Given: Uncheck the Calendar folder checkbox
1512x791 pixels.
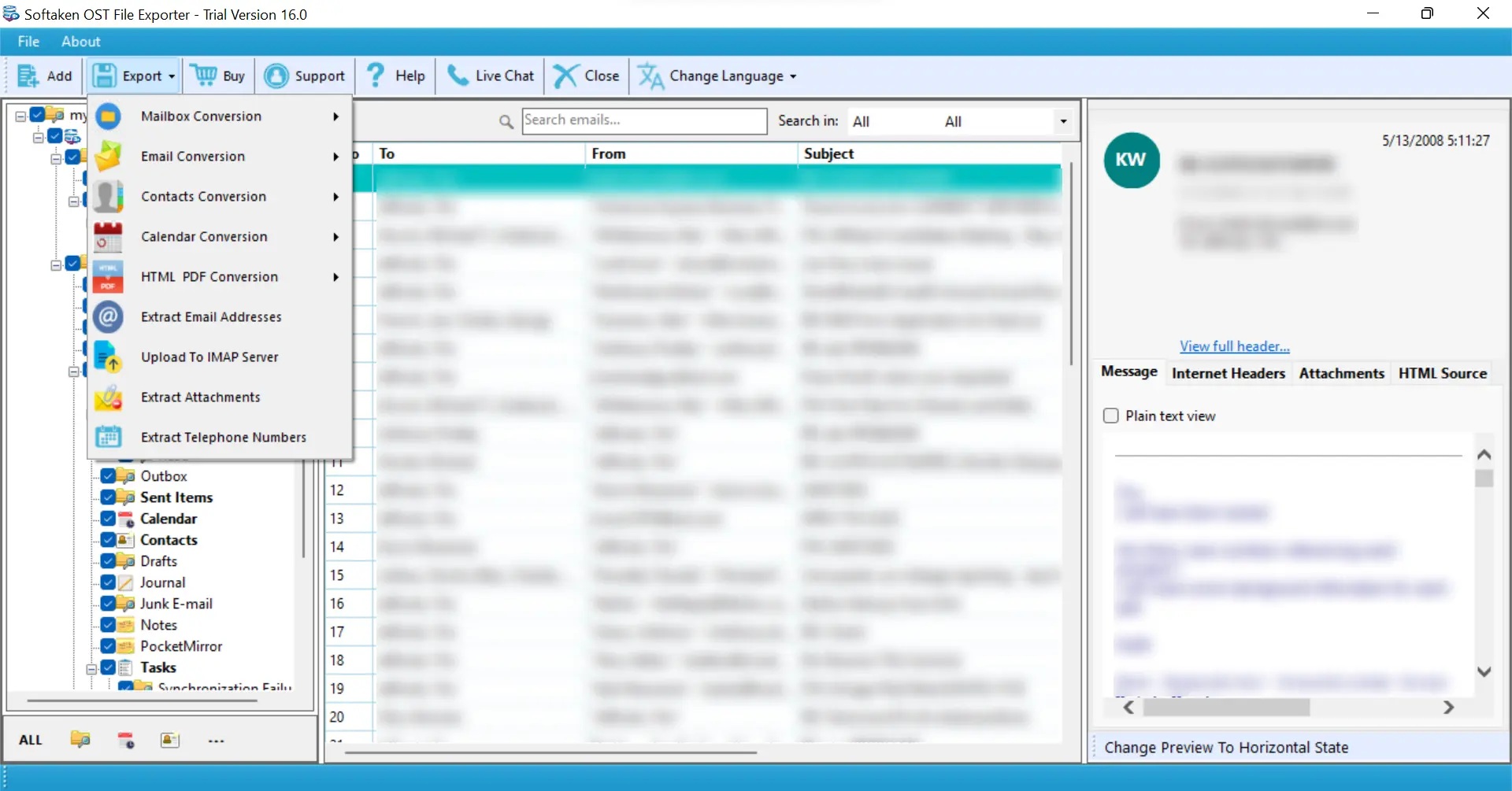Looking at the screenshot, I should (108, 519).
